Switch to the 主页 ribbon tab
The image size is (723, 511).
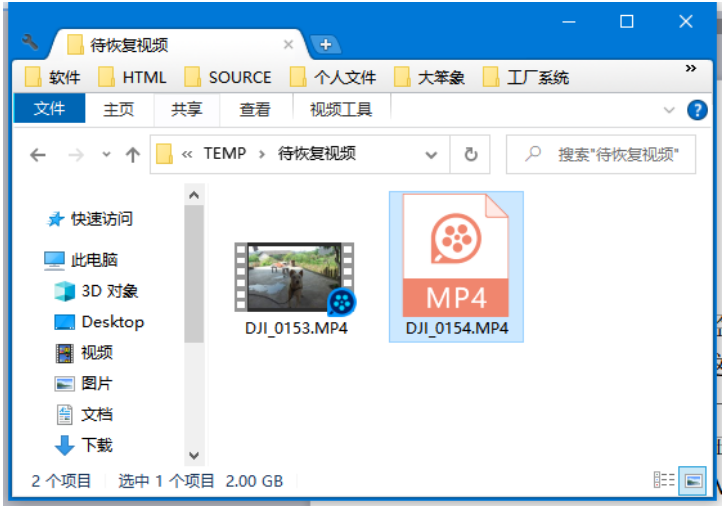coord(119,109)
